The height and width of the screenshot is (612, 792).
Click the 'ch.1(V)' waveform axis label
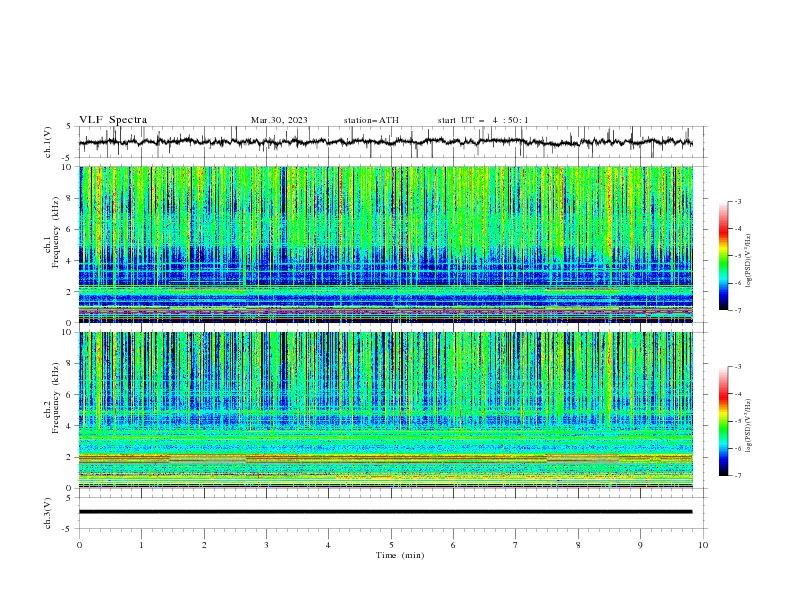click(48, 142)
